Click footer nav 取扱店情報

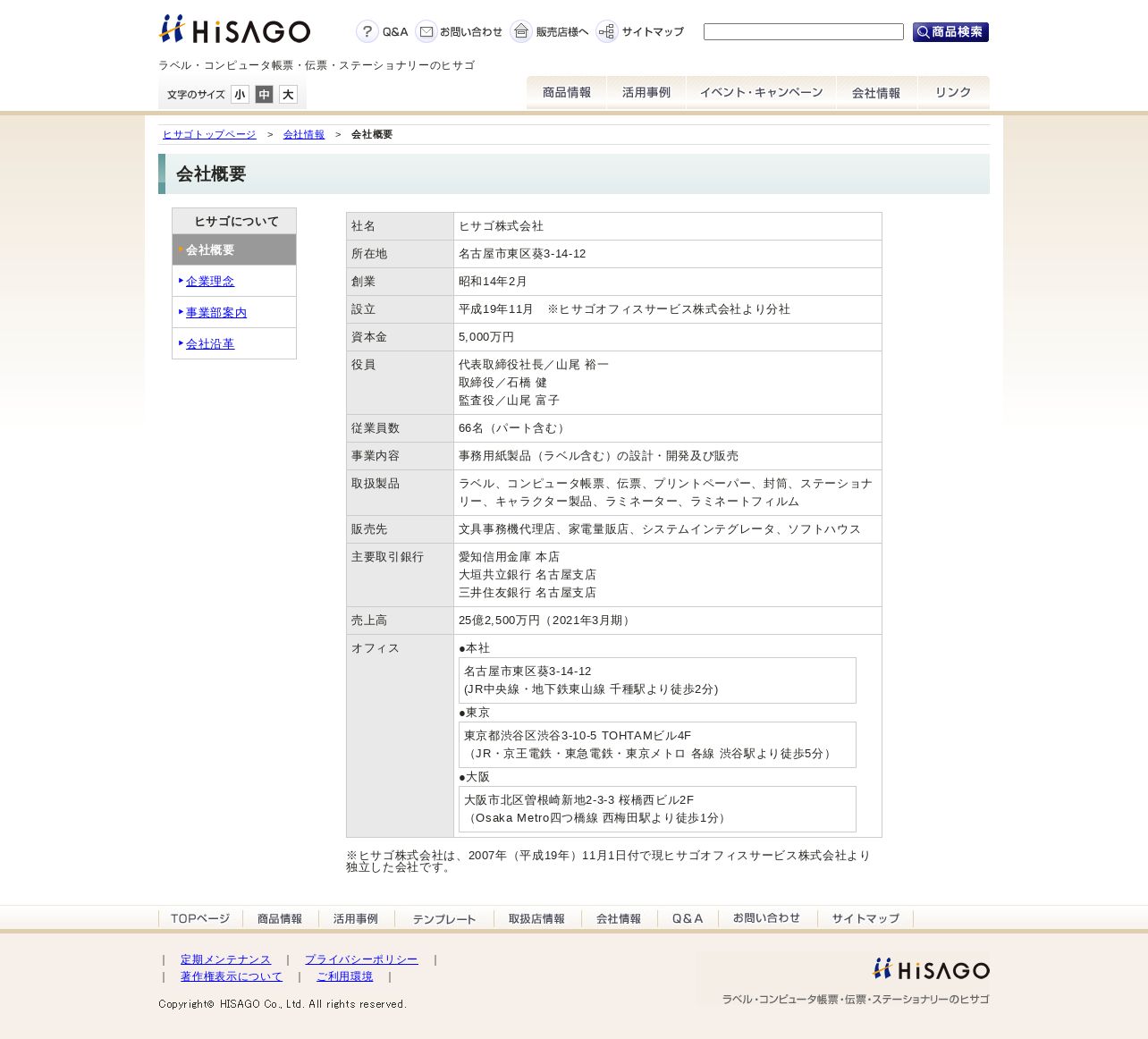pos(536,919)
